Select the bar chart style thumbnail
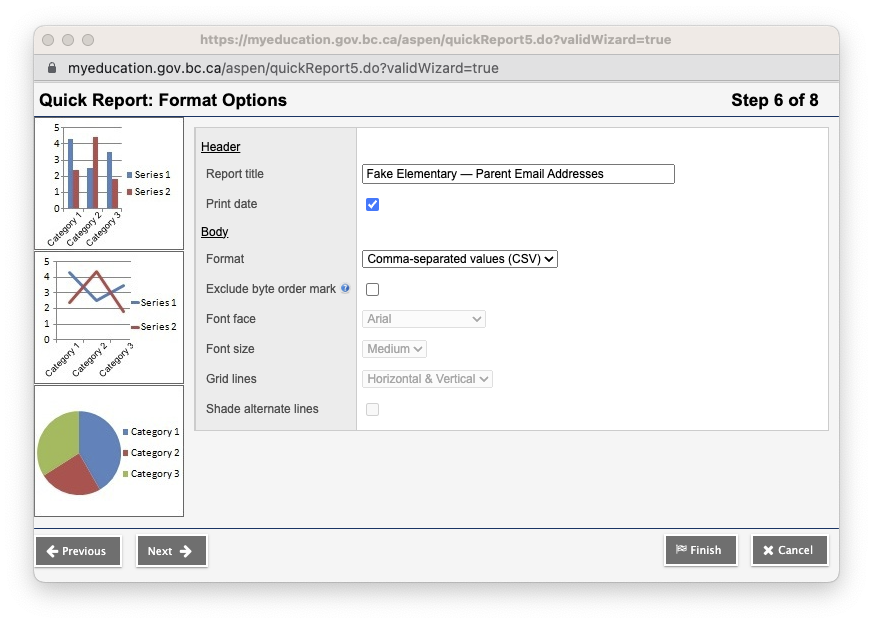Viewport: 873px width, 624px height. tap(109, 178)
